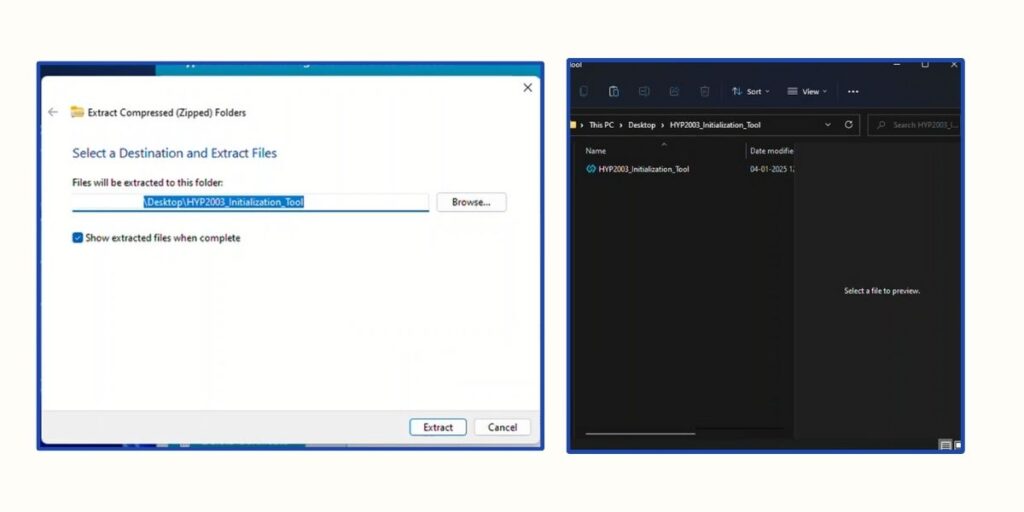Image resolution: width=1024 pixels, height=512 pixels.
Task: Sort by the Name column header
Action: [x=596, y=151]
